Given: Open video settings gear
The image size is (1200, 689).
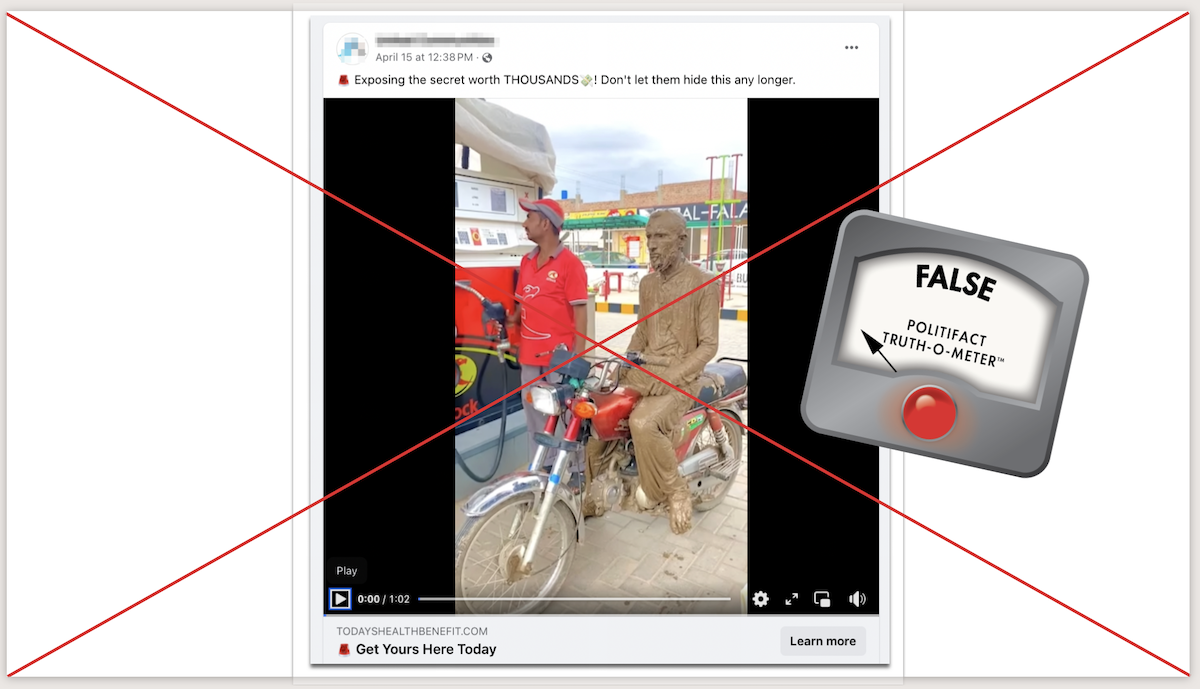Looking at the screenshot, I should click(761, 599).
